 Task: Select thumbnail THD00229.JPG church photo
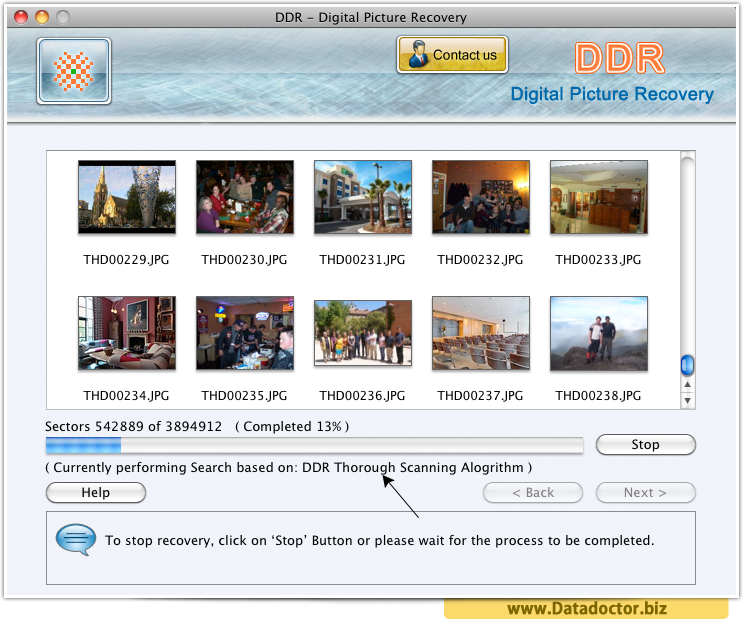127,197
